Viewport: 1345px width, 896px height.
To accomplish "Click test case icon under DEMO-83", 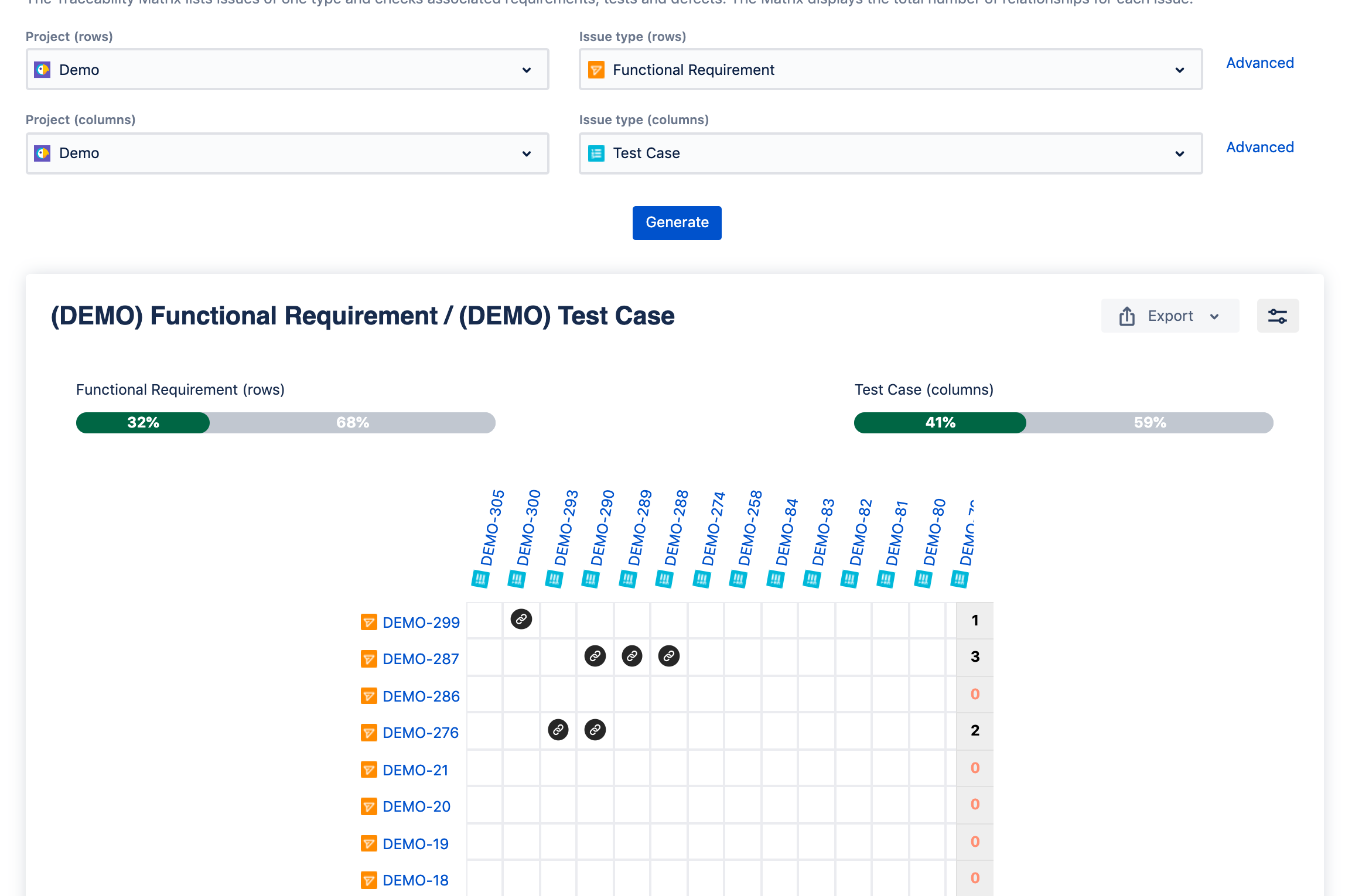I will (x=812, y=580).
